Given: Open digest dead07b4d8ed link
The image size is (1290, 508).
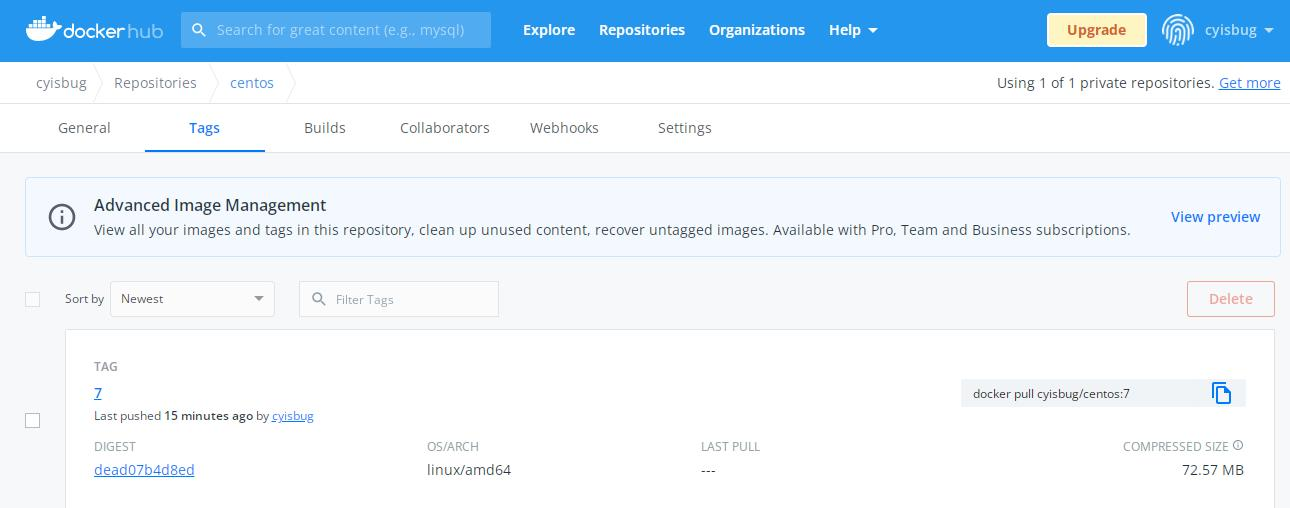Looking at the screenshot, I should (x=144, y=470).
